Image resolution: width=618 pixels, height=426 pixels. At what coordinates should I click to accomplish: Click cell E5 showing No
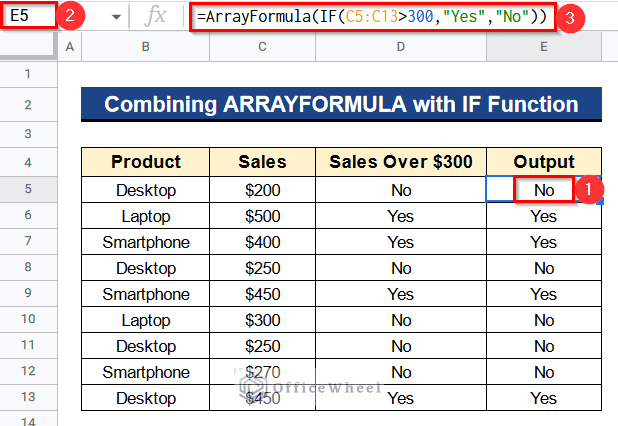point(544,190)
